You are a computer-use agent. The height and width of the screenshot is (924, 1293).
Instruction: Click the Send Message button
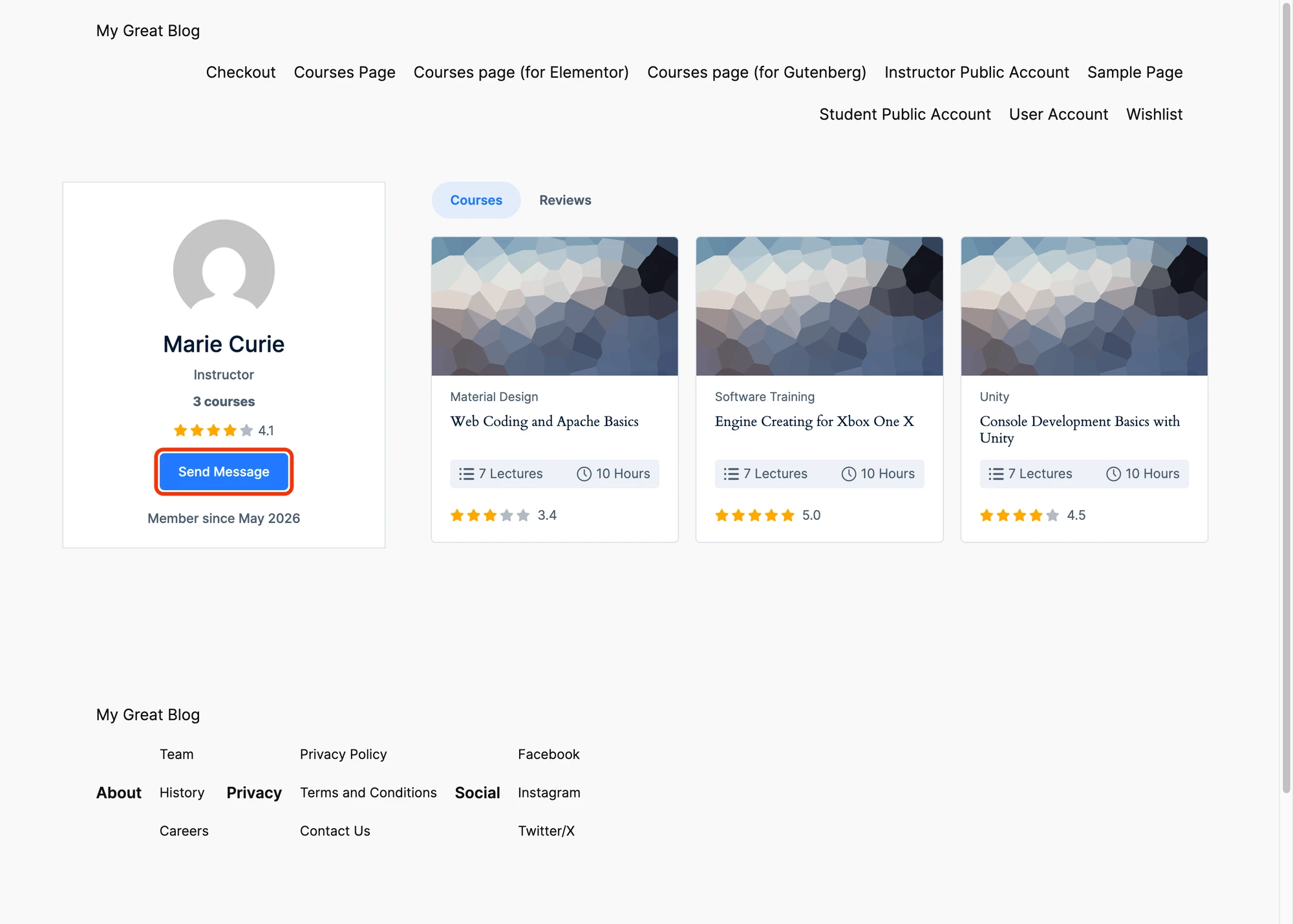coord(224,472)
